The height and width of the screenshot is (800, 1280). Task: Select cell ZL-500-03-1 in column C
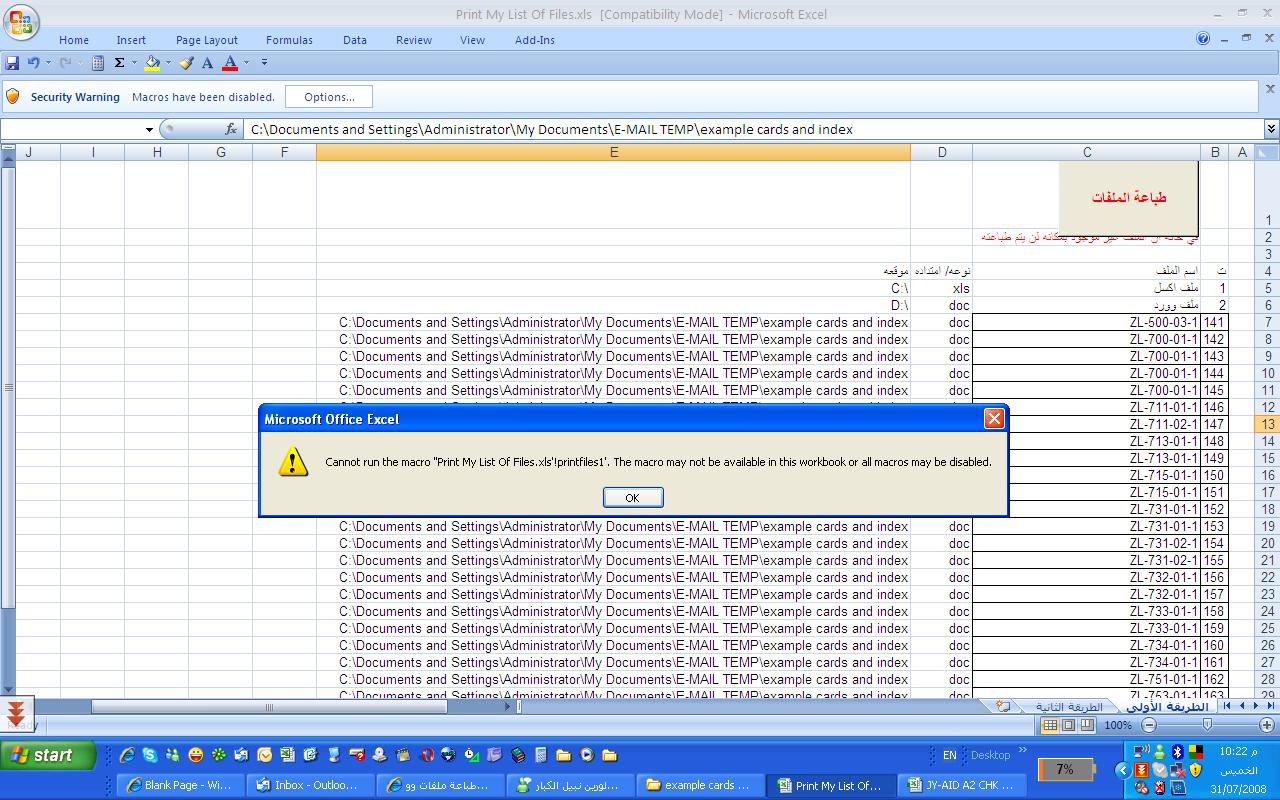1085,322
